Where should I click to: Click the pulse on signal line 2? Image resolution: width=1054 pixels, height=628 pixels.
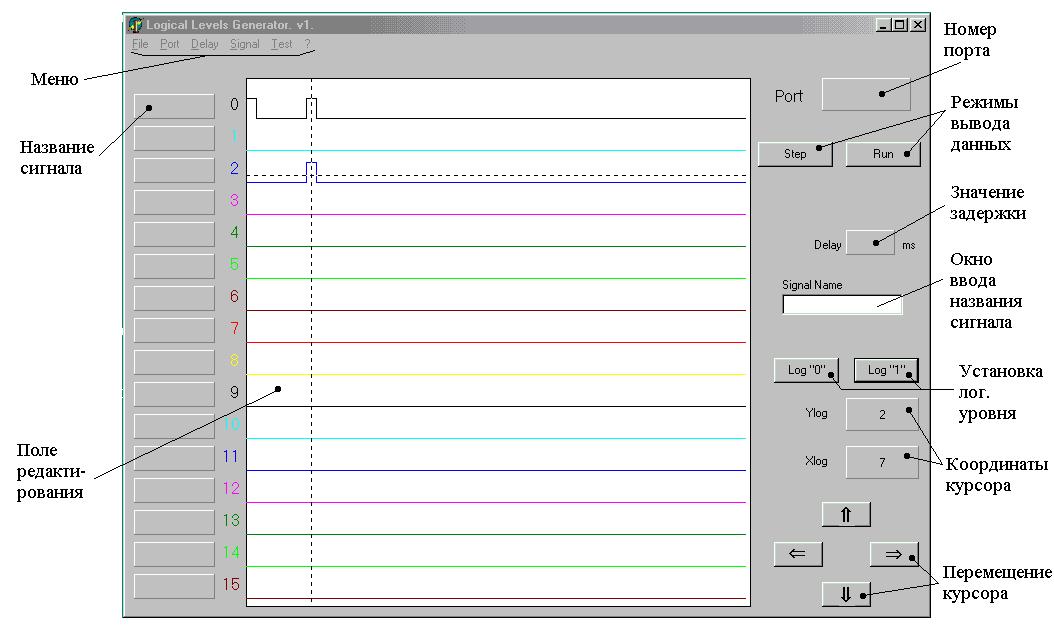point(312,171)
